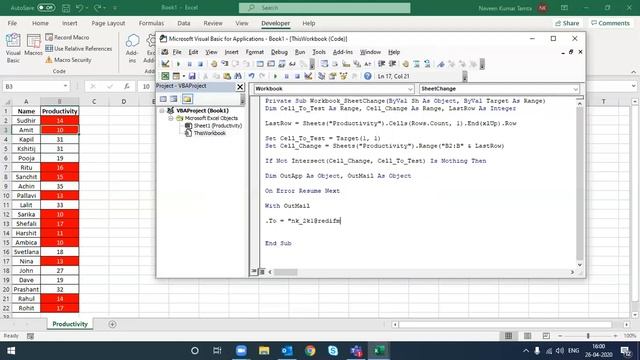This screenshot has height=360, width=640.
Task: Collapse VBAProject (Book1) tree node
Action: (162, 111)
